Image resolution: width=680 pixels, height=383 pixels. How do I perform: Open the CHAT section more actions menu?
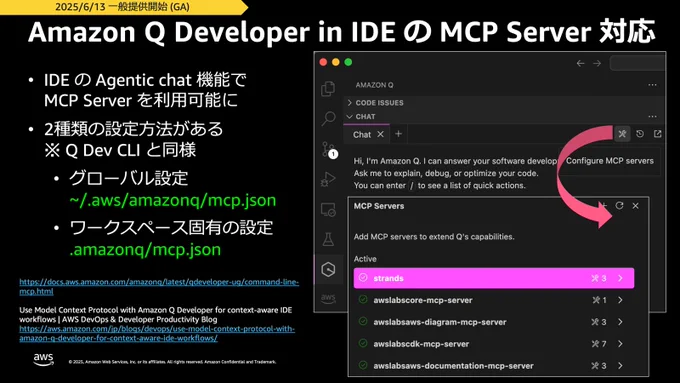pos(652,116)
